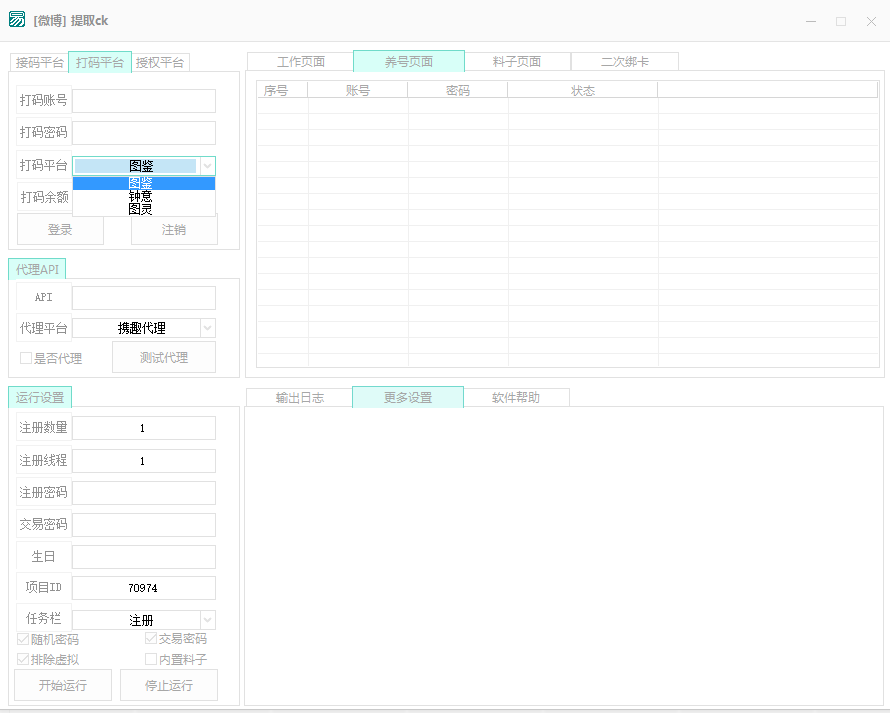Click the app logo icon in title bar
Viewport: 890px width, 713px height.
click(17, 20)
